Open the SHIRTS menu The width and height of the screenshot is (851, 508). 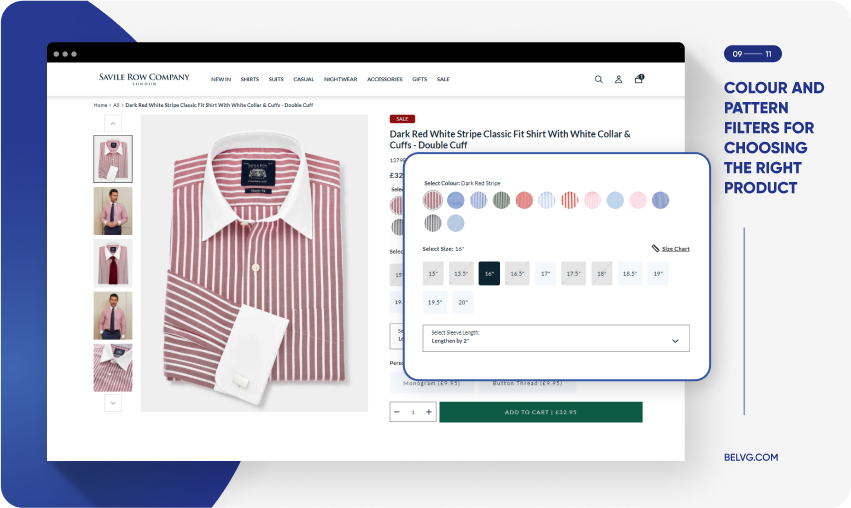click(x=250, y=79)
